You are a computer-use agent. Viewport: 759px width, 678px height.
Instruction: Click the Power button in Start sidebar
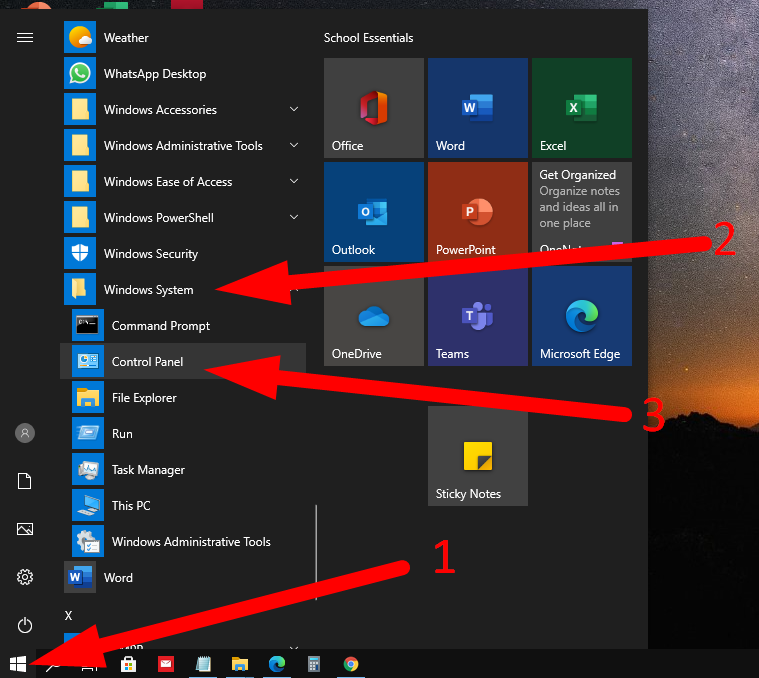tap(25, 625)
